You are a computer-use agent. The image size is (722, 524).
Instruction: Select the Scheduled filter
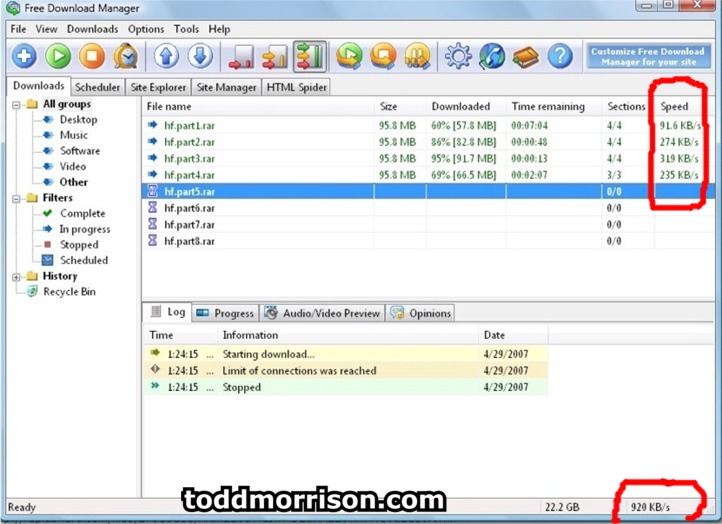84,261
